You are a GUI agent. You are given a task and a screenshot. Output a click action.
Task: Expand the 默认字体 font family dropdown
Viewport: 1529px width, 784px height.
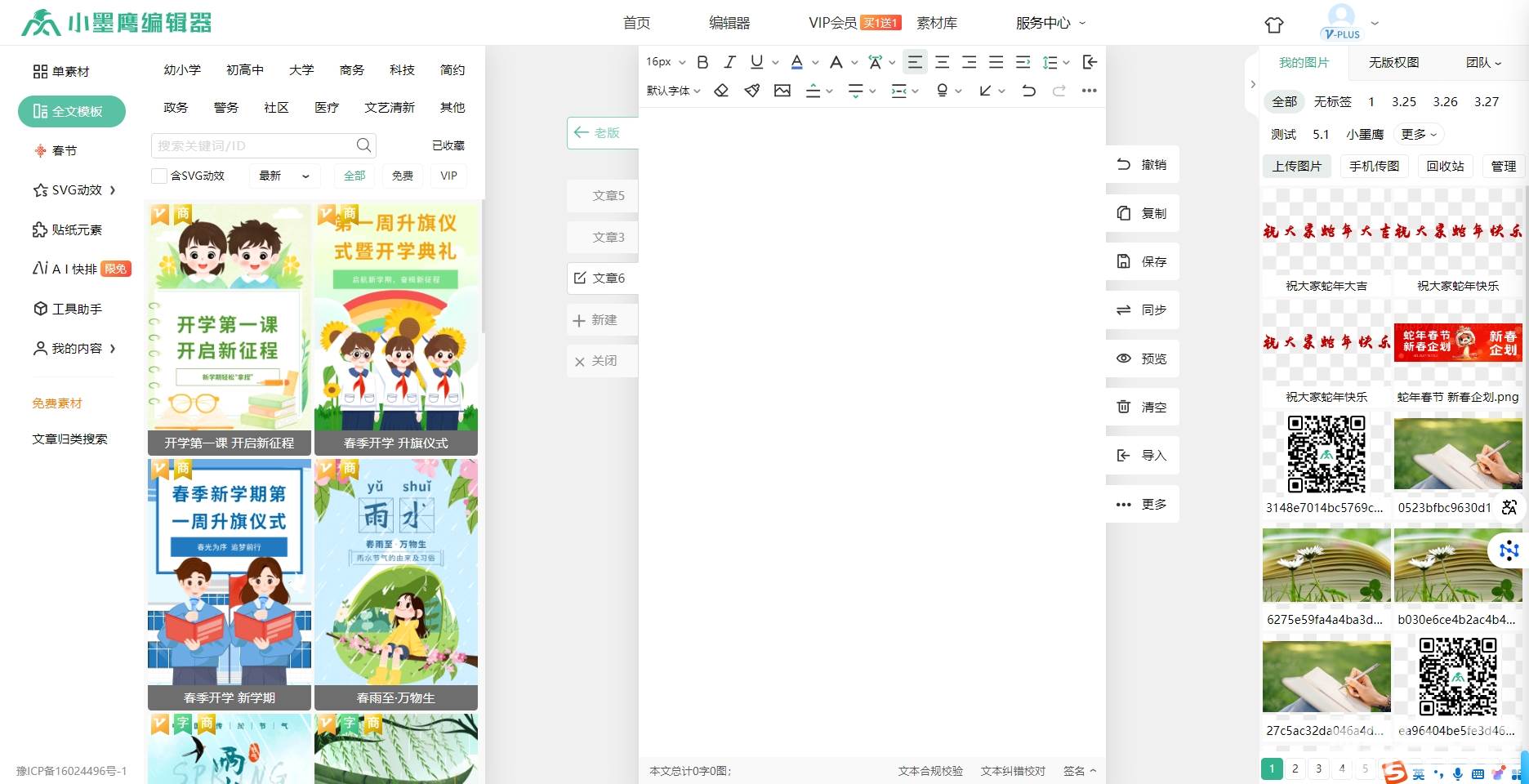point(673,91)
